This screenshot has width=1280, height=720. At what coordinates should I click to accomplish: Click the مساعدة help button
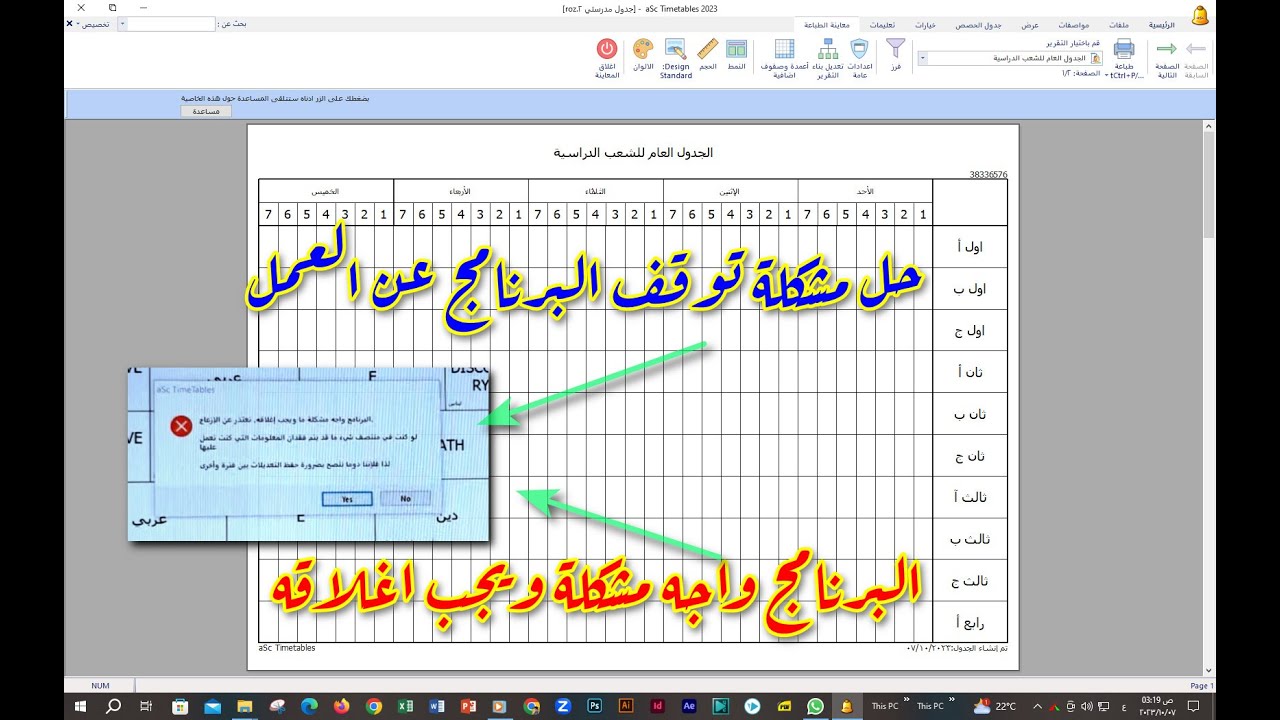pyautogui.click(x=206, y=111)
